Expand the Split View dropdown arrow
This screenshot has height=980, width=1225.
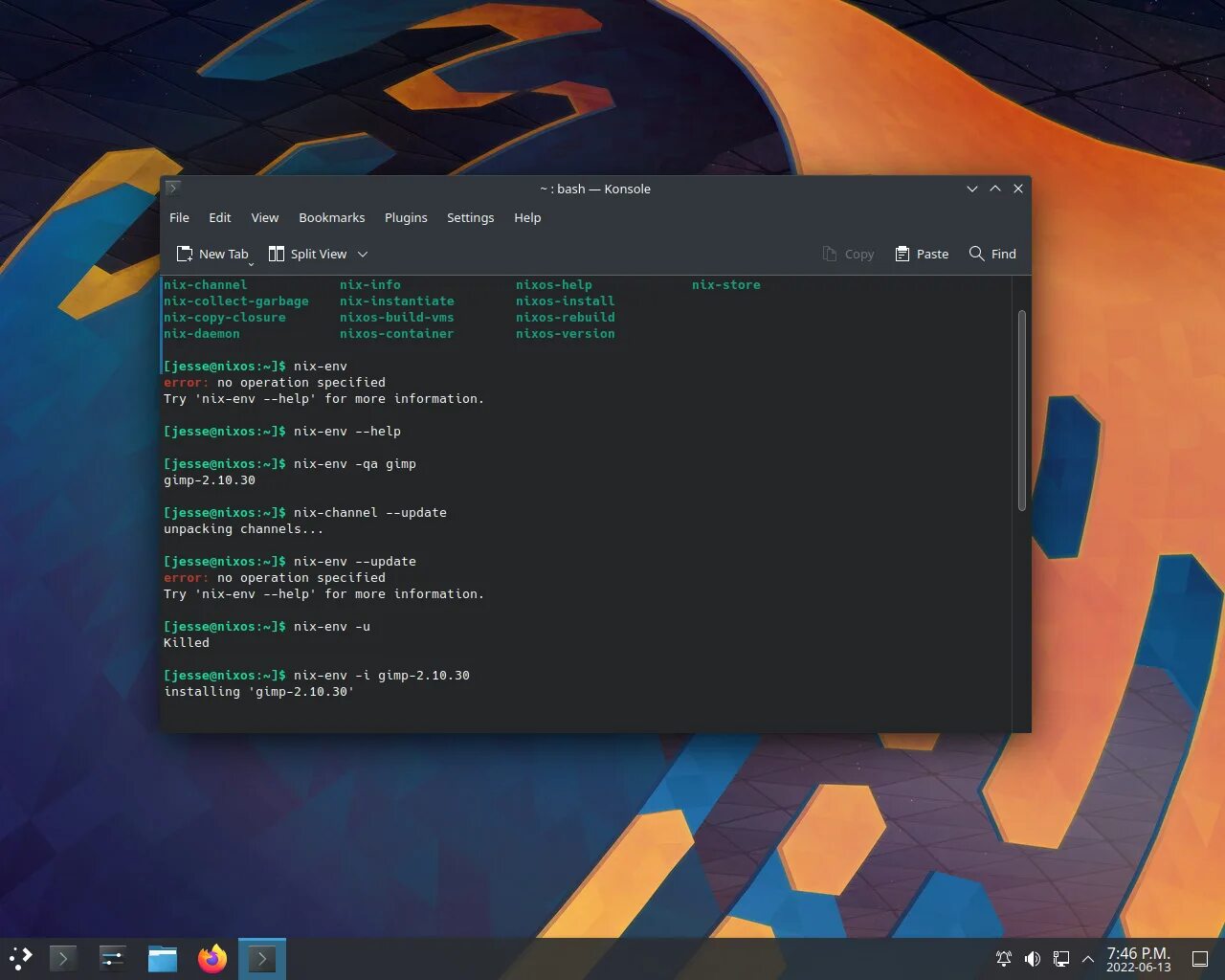(x=363, y=254)
